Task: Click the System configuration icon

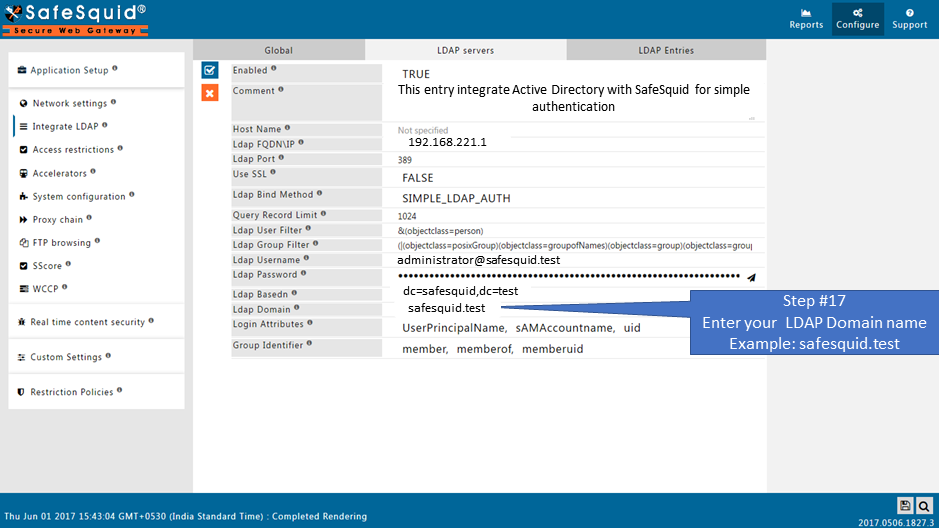Action: point(23,196)
